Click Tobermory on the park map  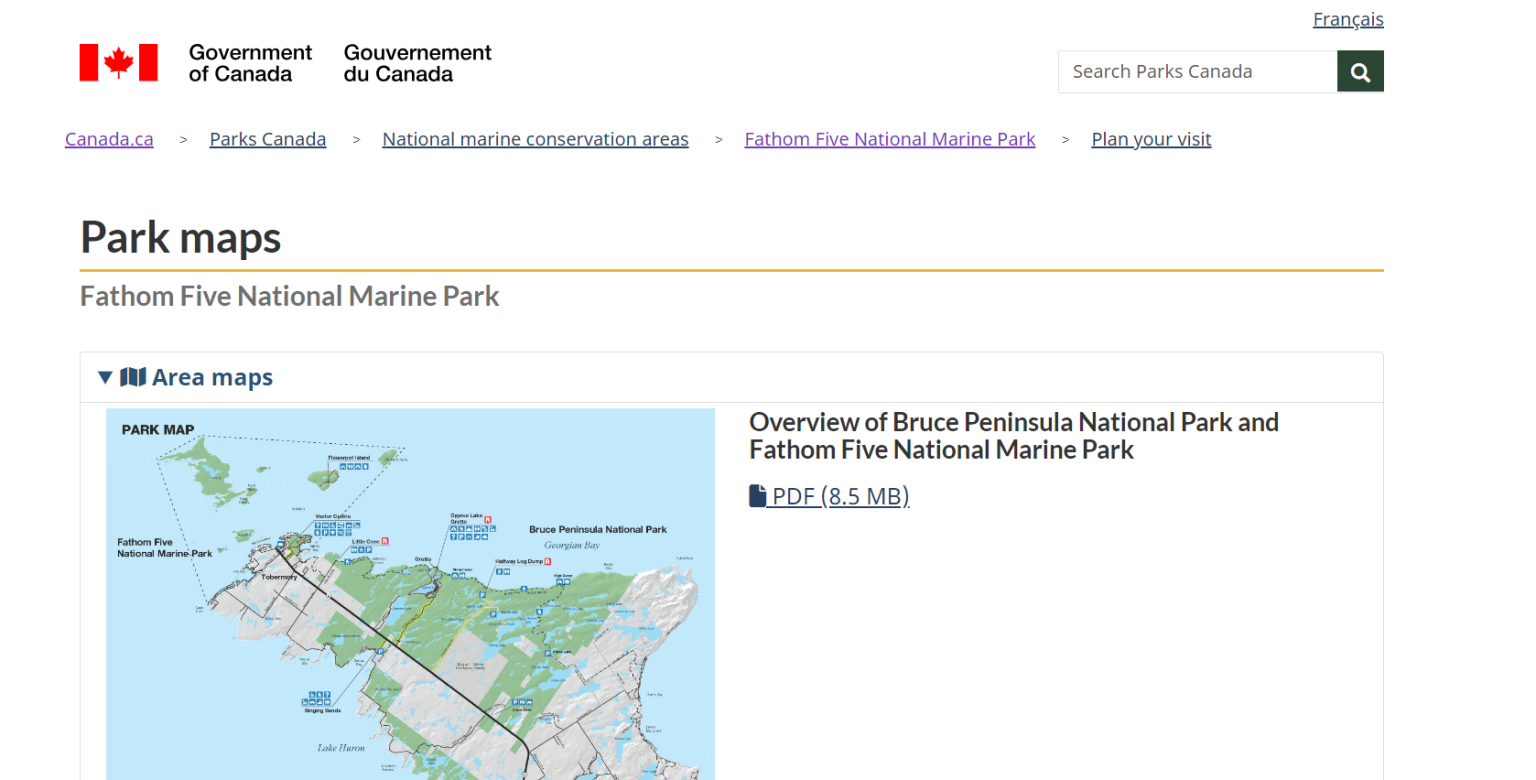point(281,578)
